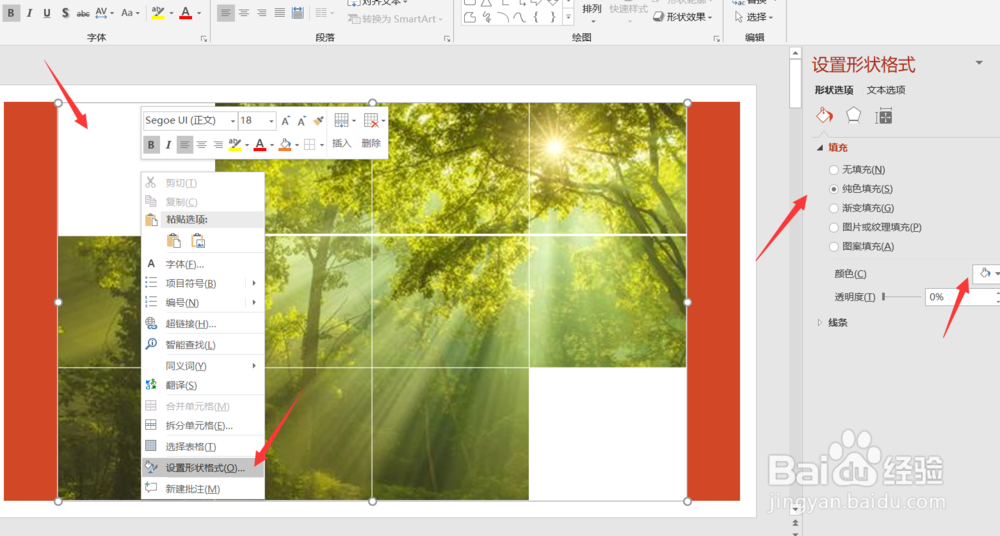Click the 透明度 0% input field
Image resolution: width=1000 pixels, height=536 pixels.
960,297
